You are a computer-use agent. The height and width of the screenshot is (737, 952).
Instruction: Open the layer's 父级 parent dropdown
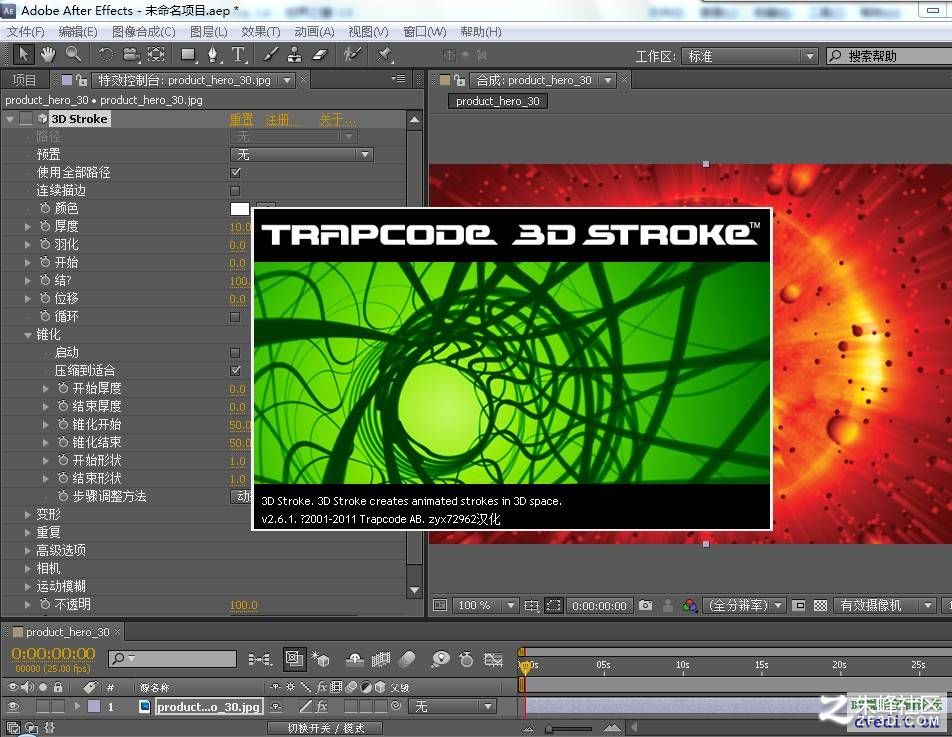point(452,706)
